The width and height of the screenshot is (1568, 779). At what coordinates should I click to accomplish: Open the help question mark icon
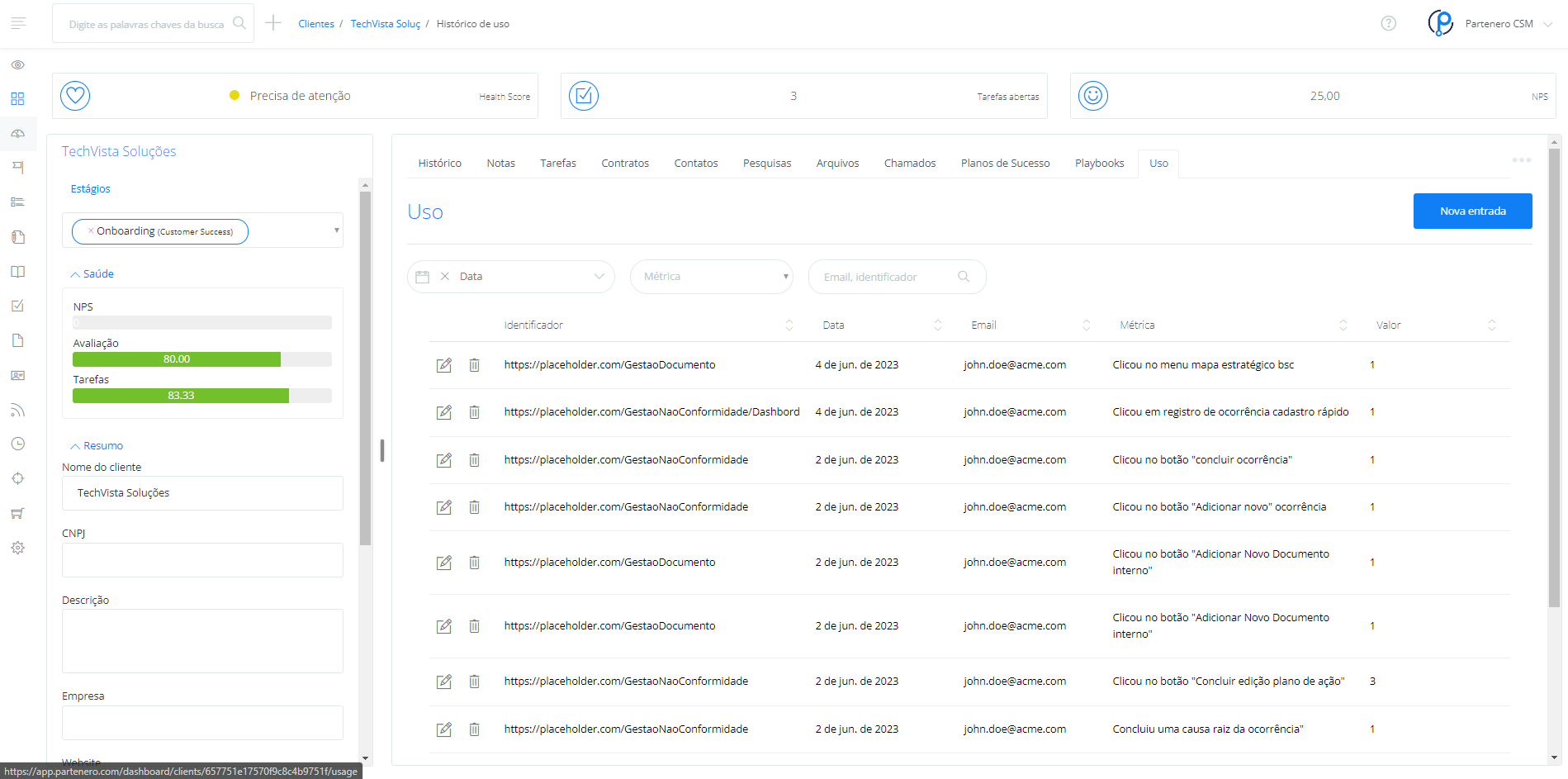(1389, 23)
